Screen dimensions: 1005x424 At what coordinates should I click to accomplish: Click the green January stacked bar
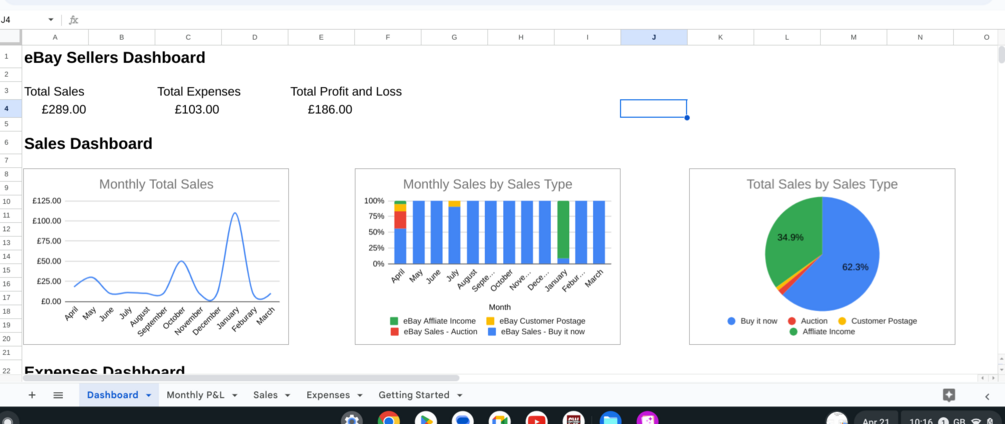563,229
